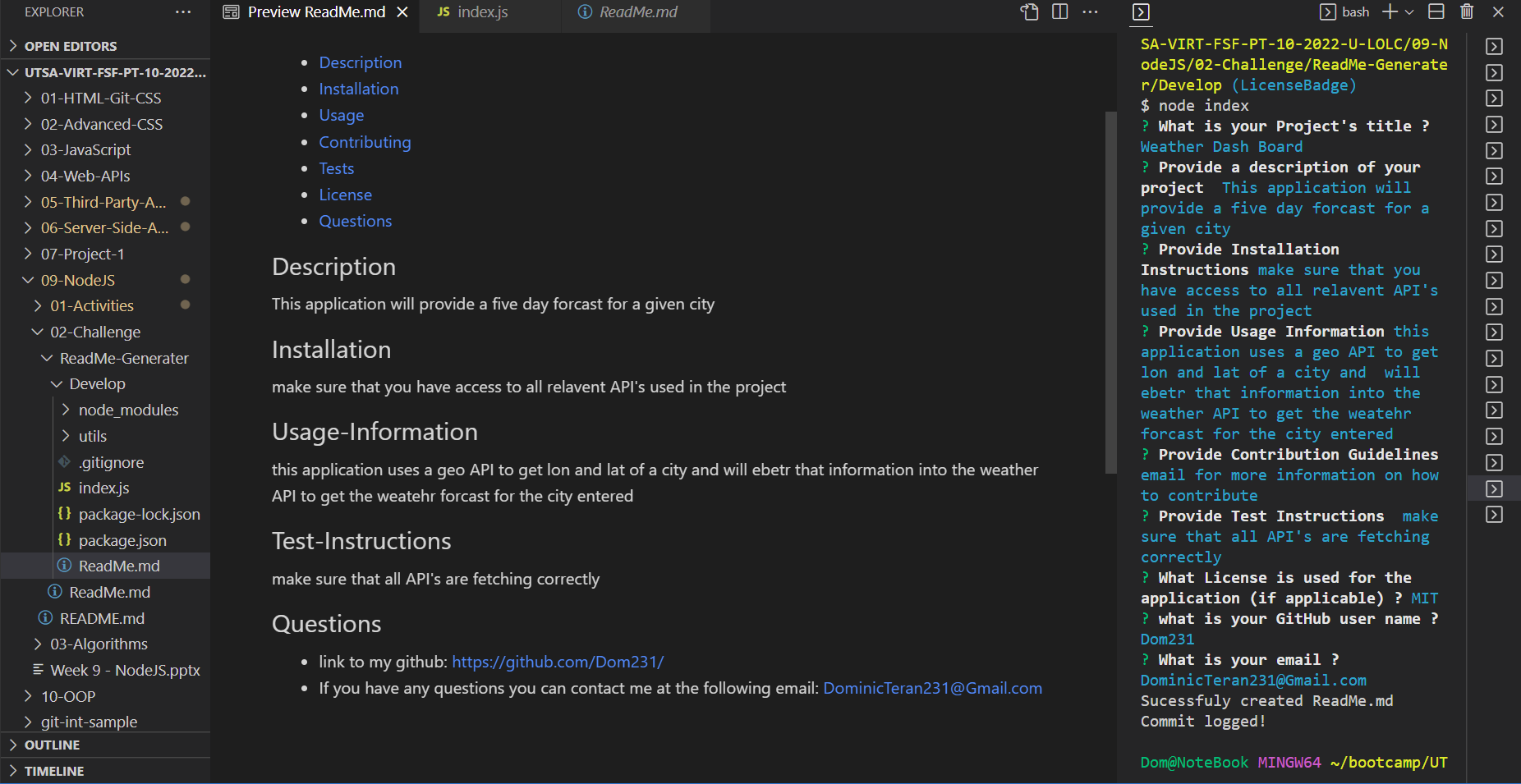This screenshot has width=1521, height=784.
Task: Split the editor using the split icon
Action: tap(1059, 11)
